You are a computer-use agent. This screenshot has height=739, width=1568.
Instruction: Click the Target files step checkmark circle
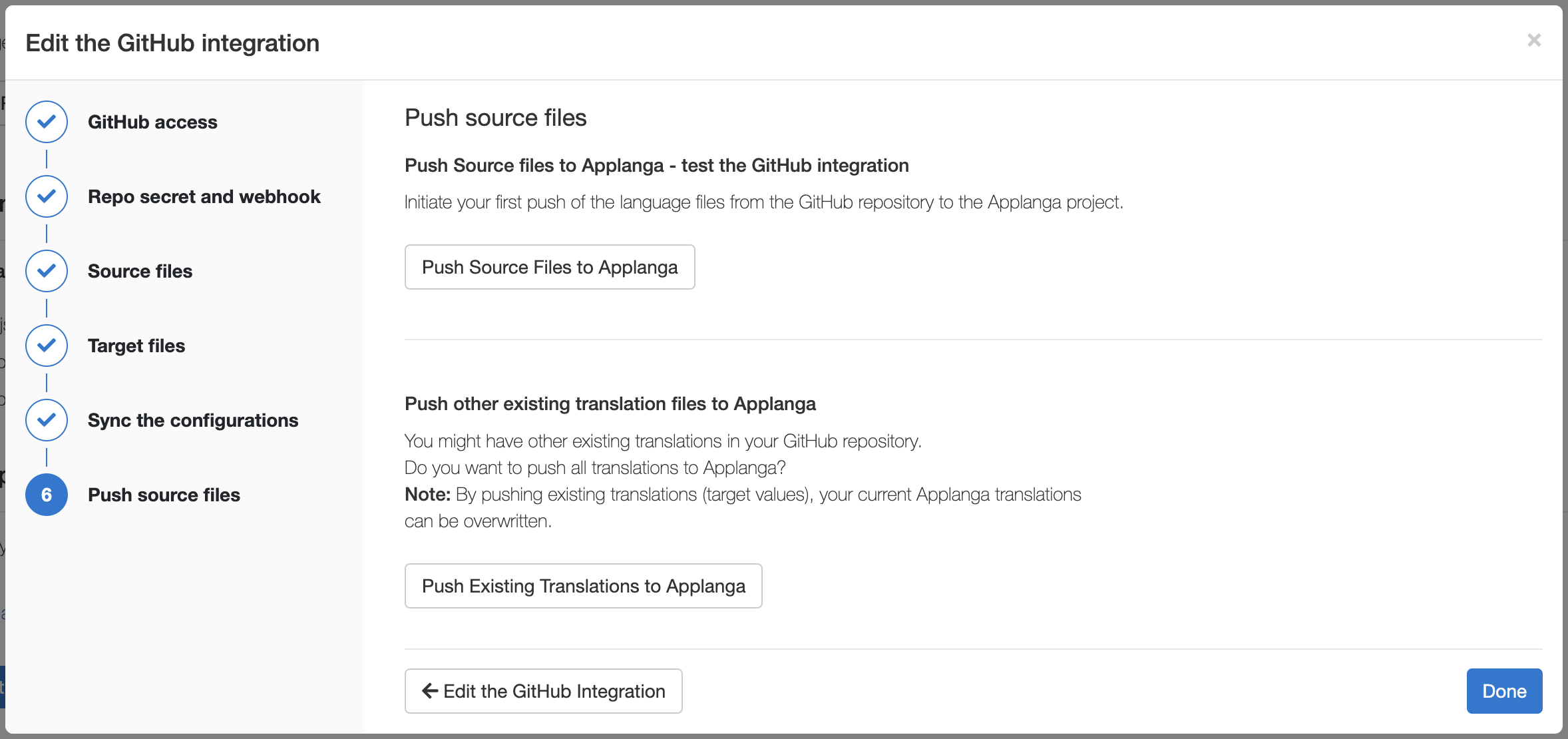coord(47,346)
